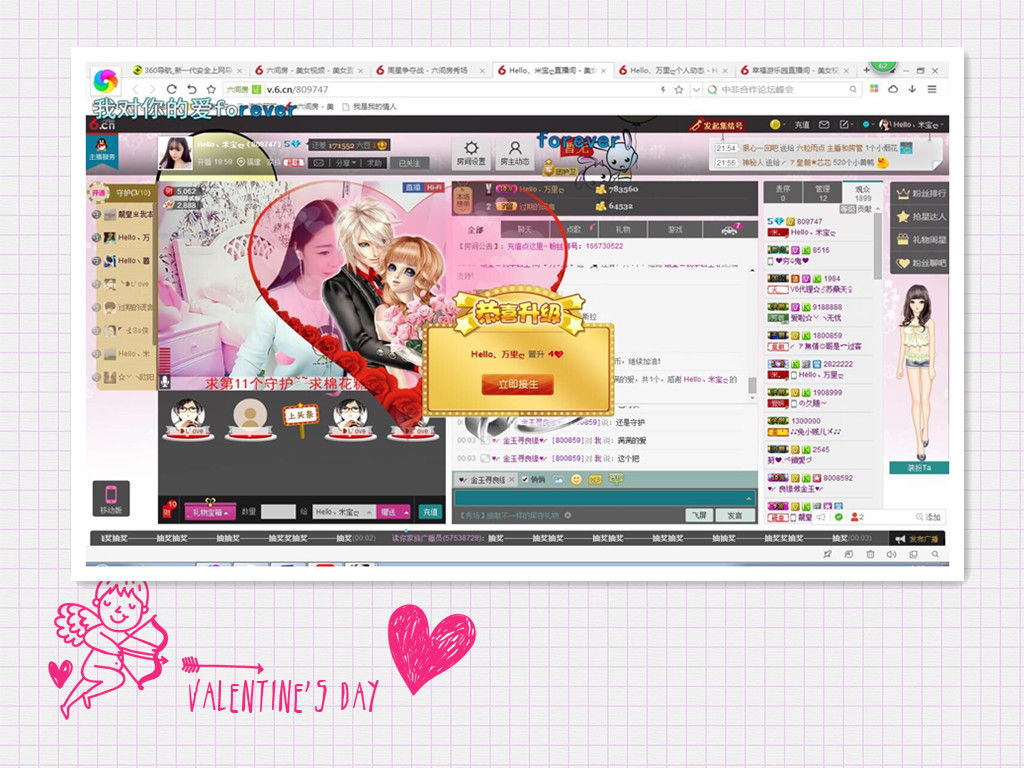Click the compose/edit icon in top bar

844,125
